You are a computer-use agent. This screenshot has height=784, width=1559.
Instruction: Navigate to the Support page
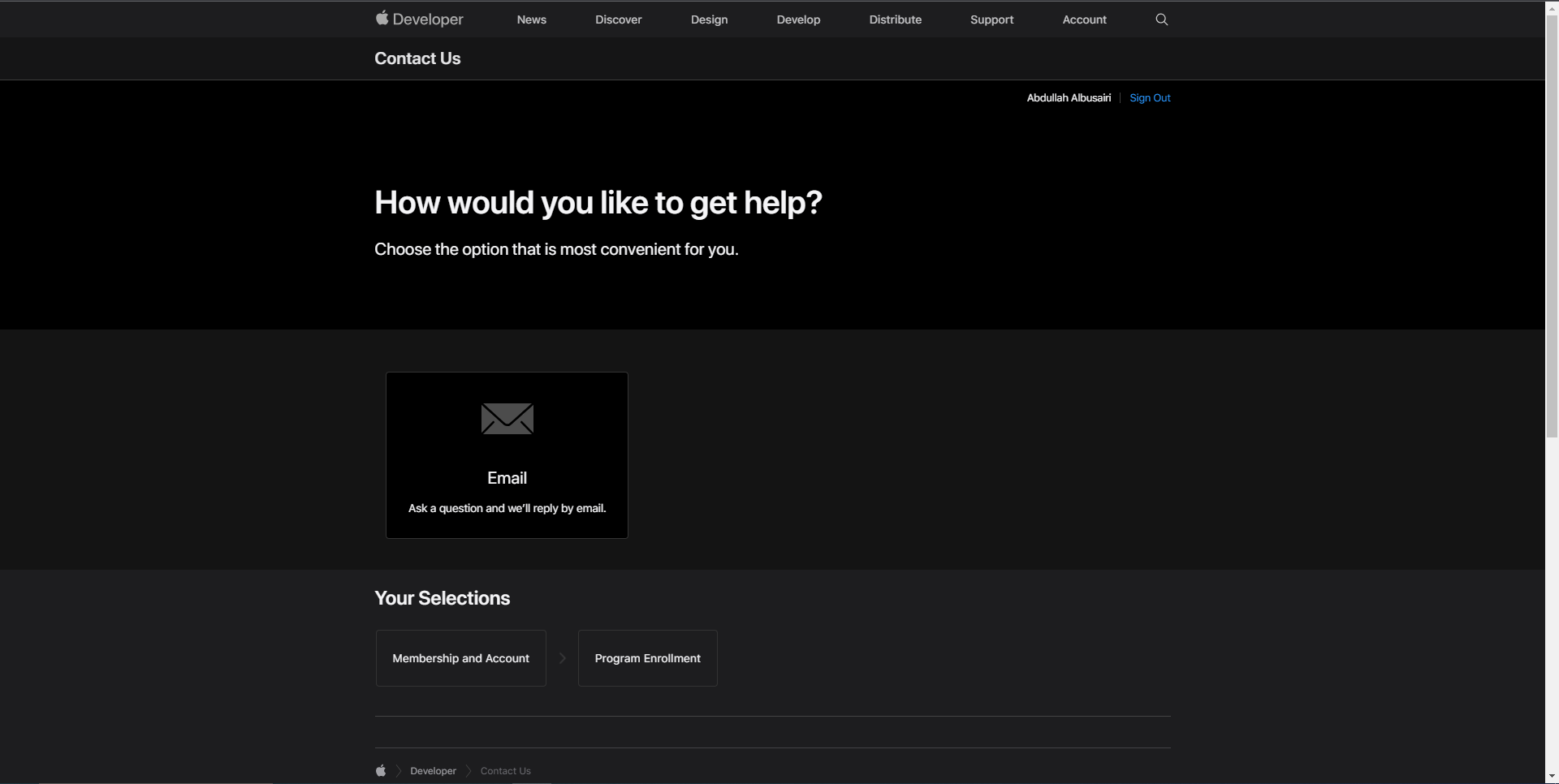click(991, 19)
